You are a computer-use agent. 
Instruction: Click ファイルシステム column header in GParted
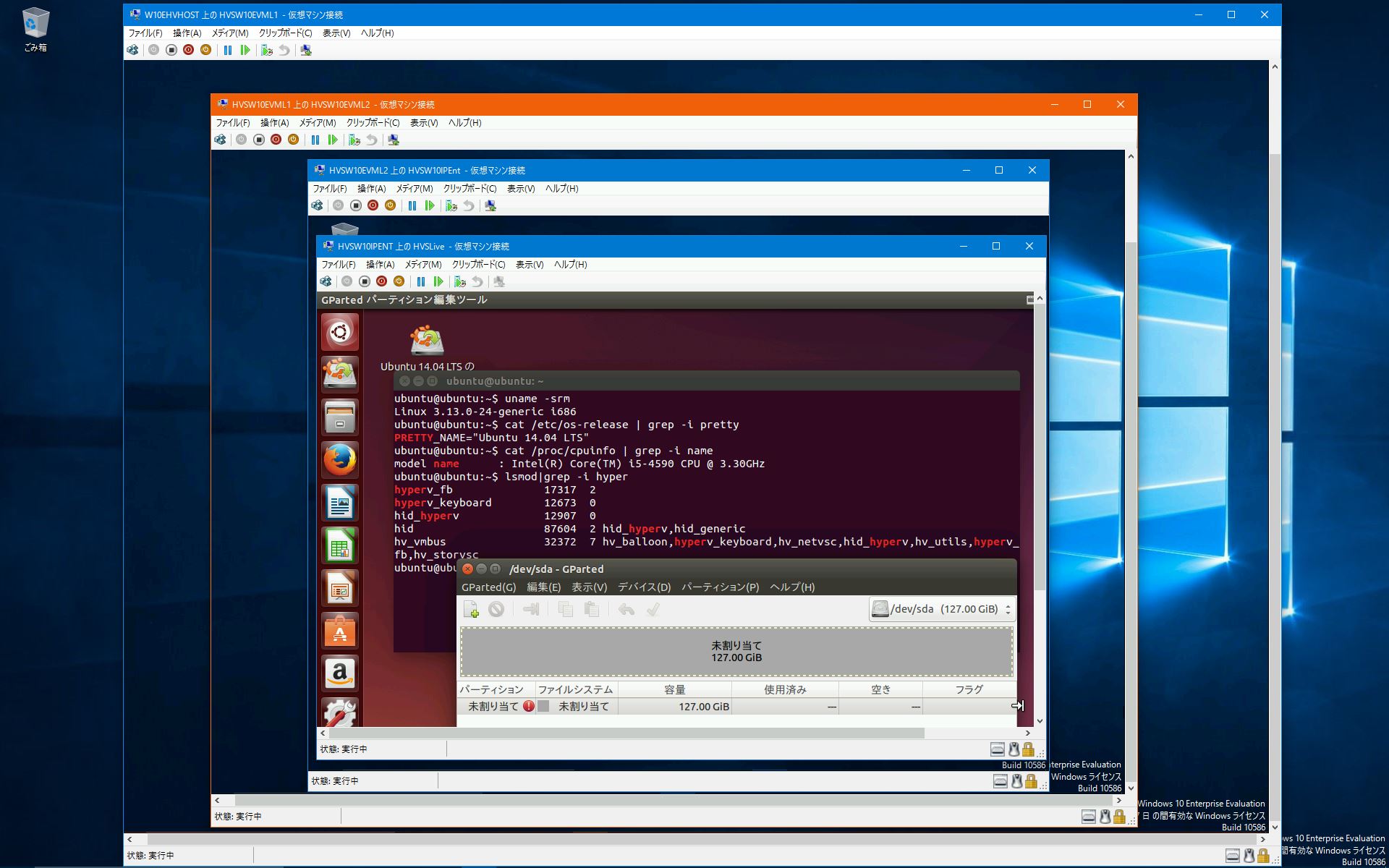click(x=576, y=689)
